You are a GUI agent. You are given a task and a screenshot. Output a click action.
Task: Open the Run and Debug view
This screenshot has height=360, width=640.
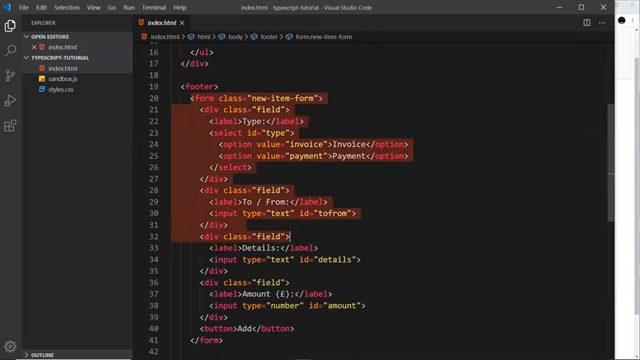pos(10,100)
